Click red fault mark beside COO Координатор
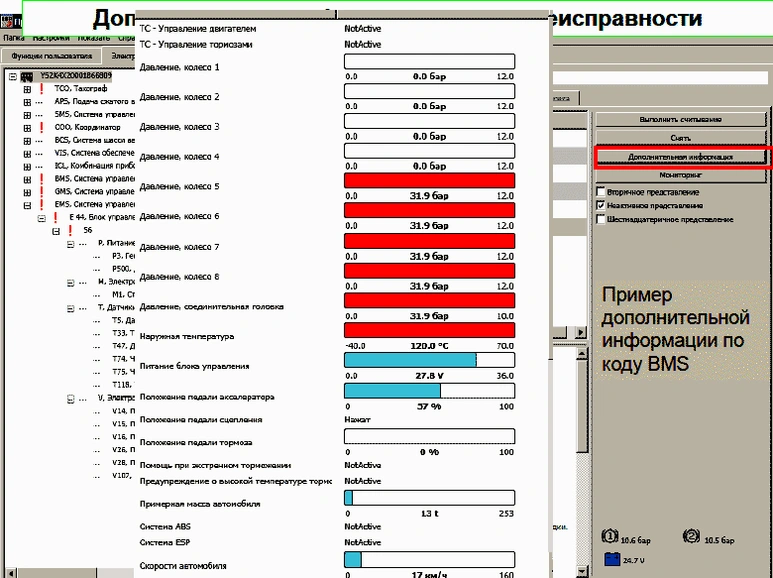The width and height of the screenshot is (773, 578). click(x=42, y=128)
